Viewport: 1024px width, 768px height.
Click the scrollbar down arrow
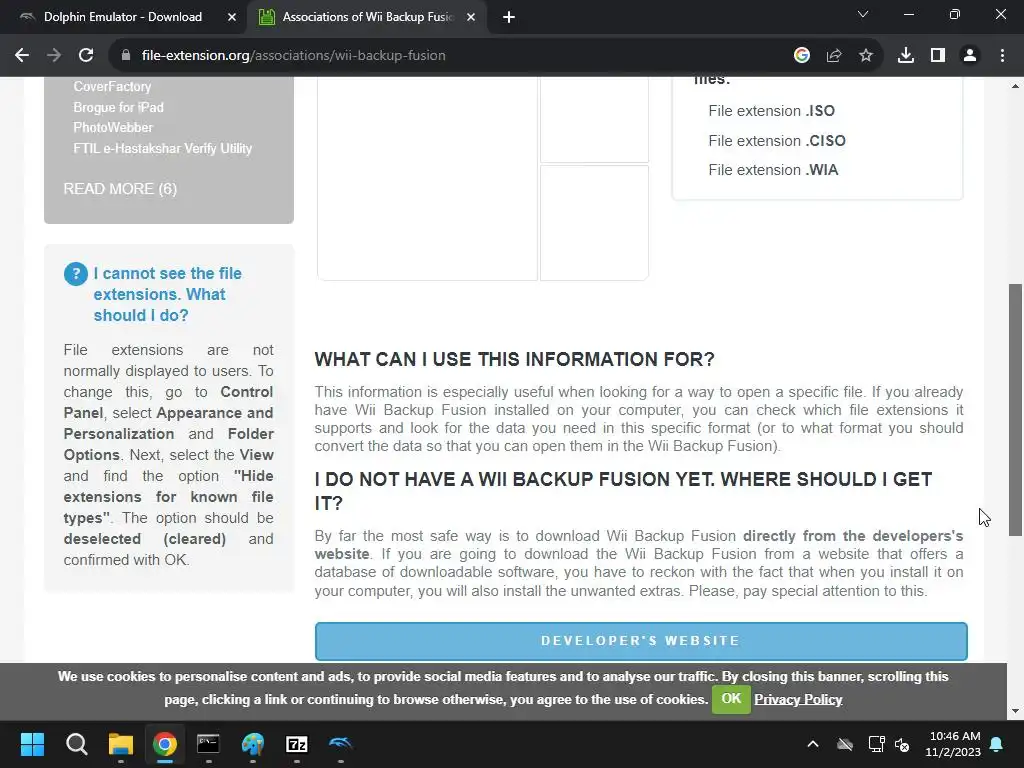[x=1016, y=711]
